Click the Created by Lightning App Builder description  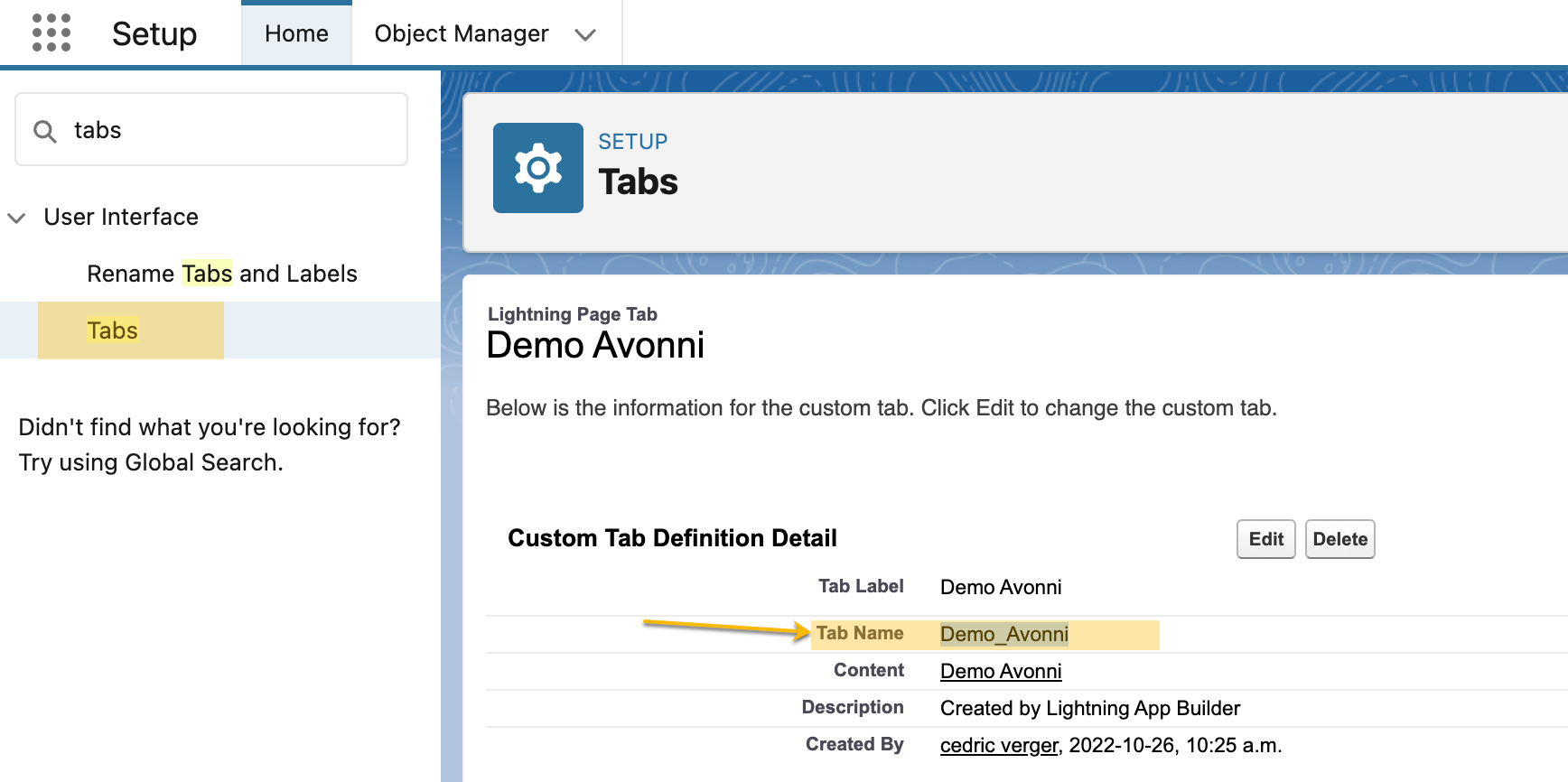click(1090, 708)
